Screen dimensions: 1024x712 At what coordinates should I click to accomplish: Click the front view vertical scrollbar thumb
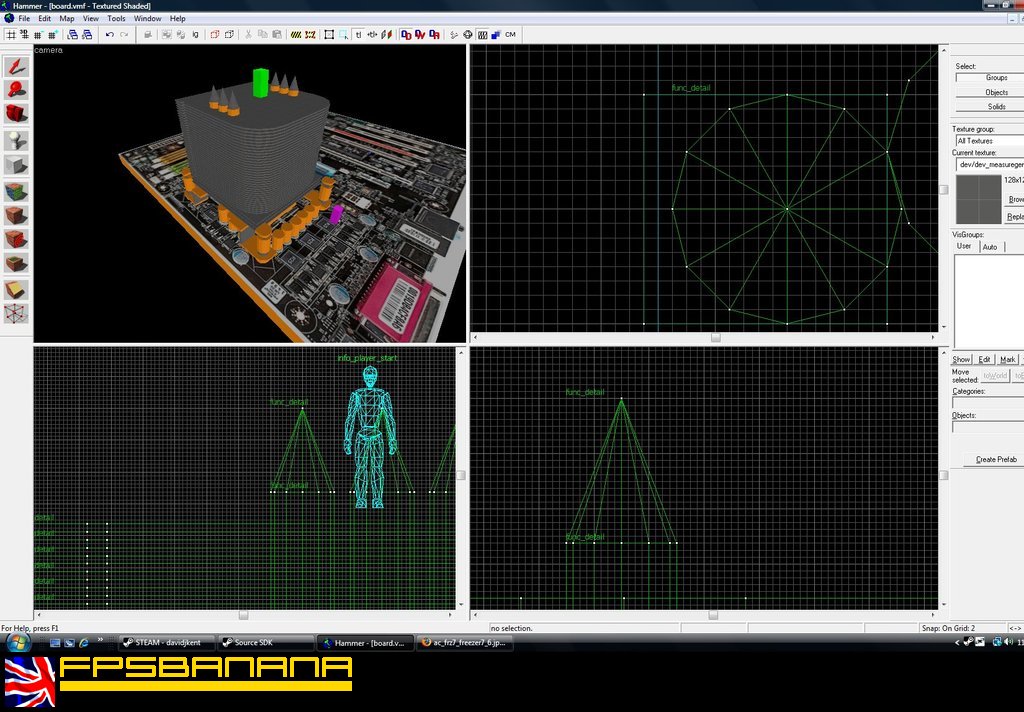pos(460,476)
